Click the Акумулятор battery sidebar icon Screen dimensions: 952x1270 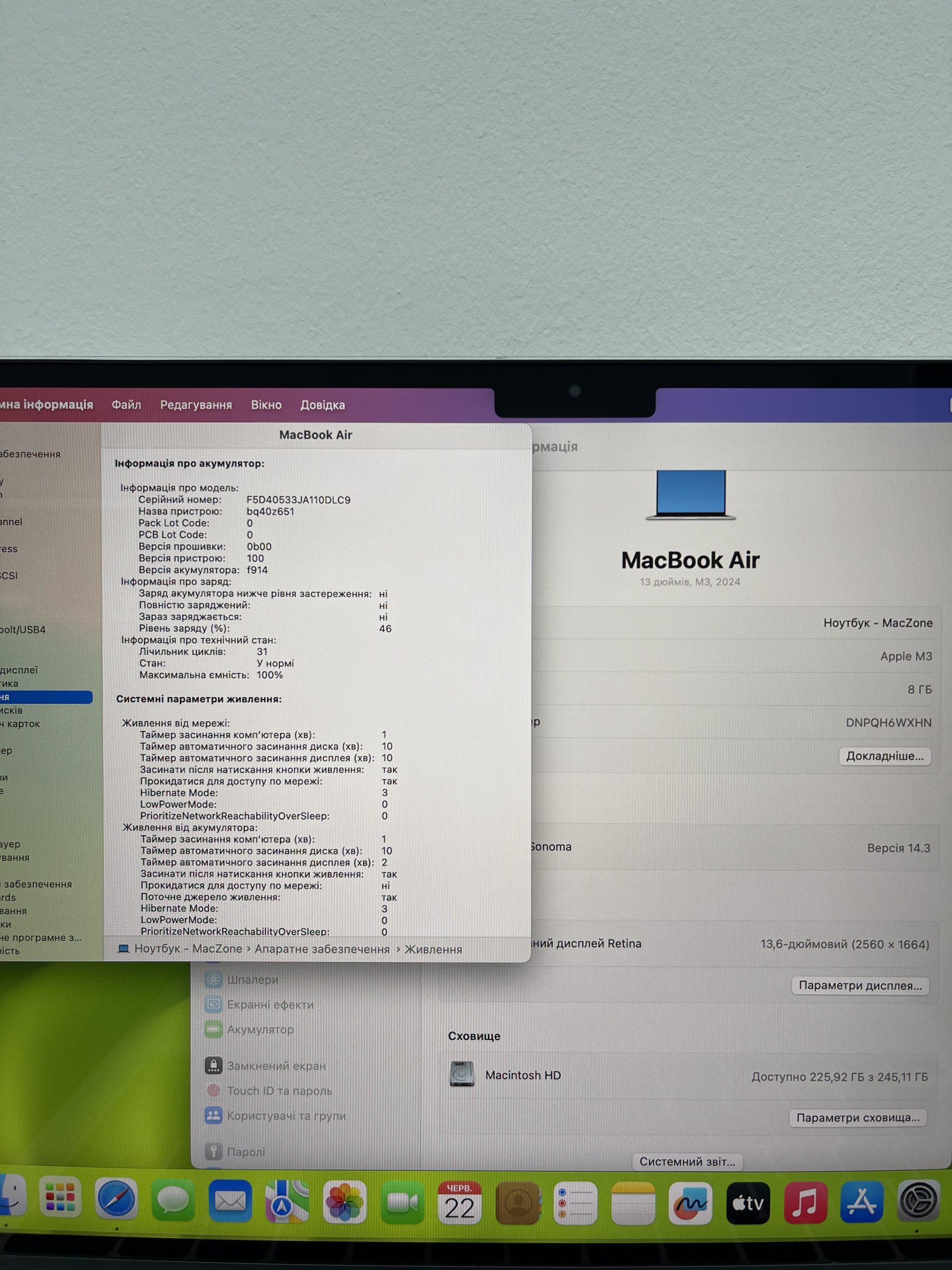tap(214, 1029)
